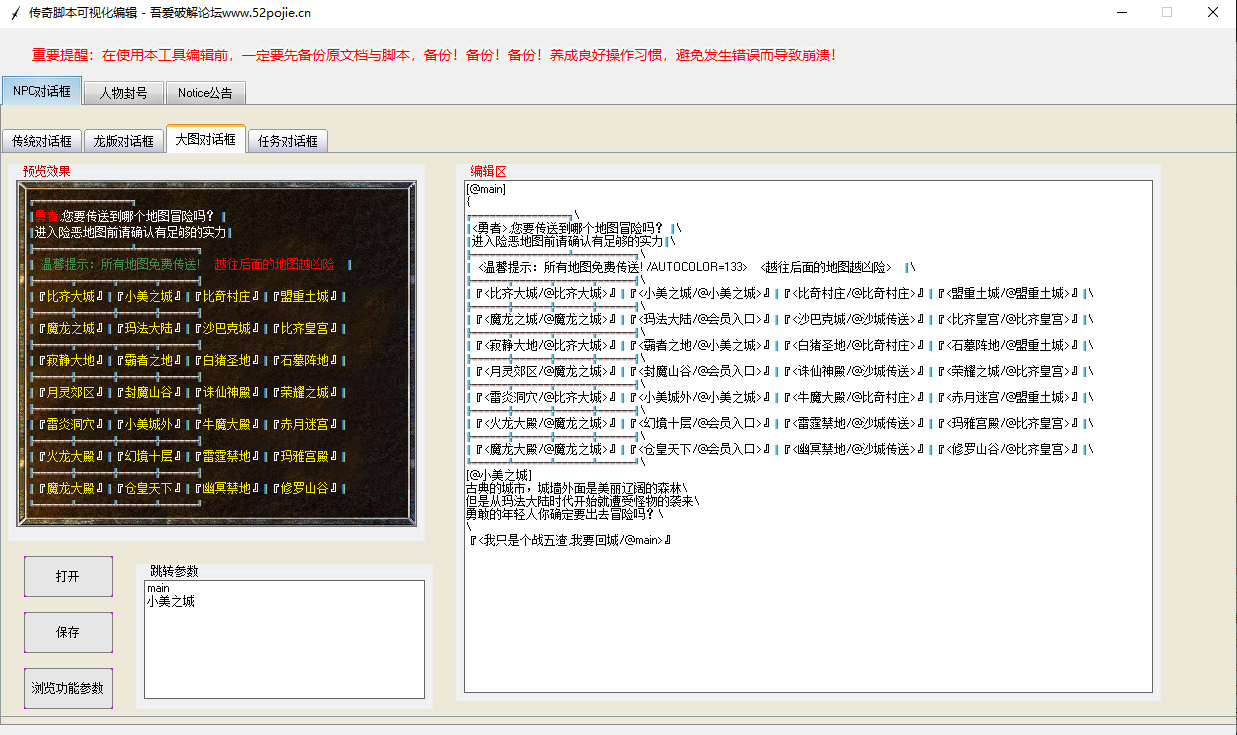Image resolution: width=1237 pixels, height=735 pixels.
Task: Click 魔龙大殿 link in preview
Action: tap(70, 488)
